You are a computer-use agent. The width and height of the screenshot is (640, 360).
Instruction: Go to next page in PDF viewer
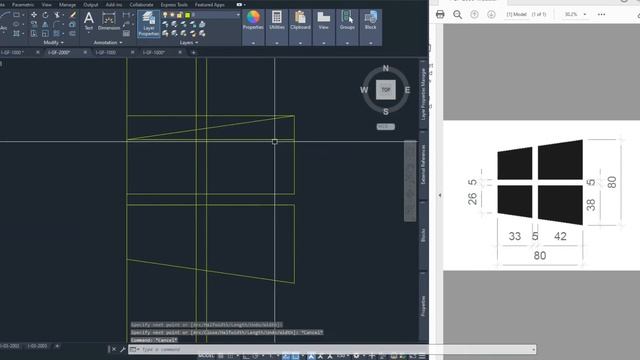point(491,14)
